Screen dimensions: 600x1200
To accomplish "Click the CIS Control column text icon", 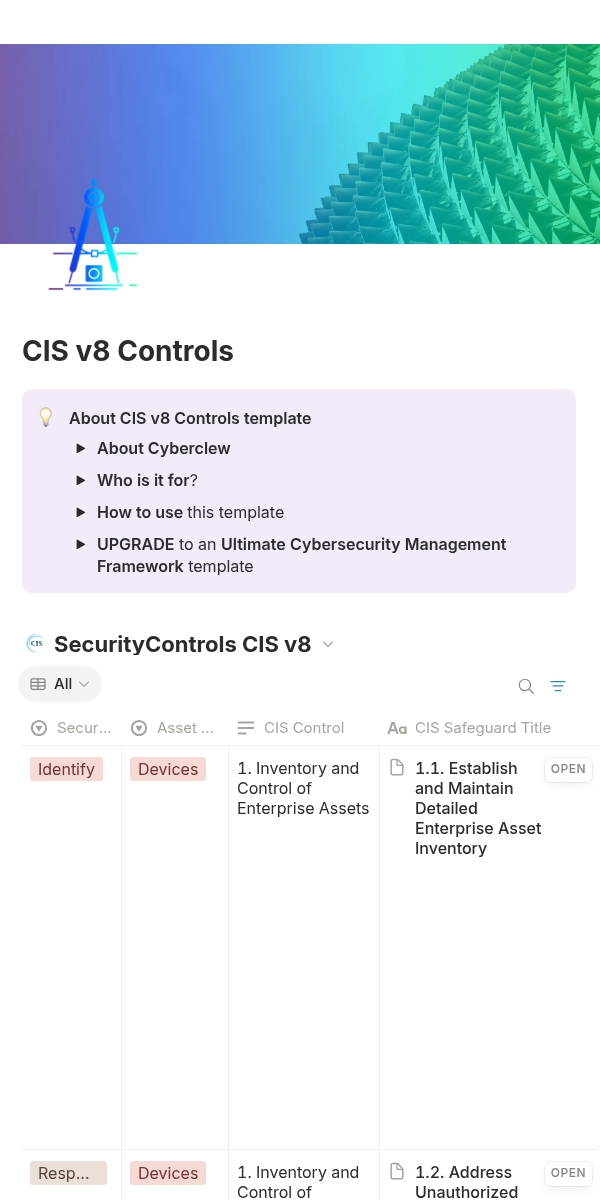I will point(246,728).
